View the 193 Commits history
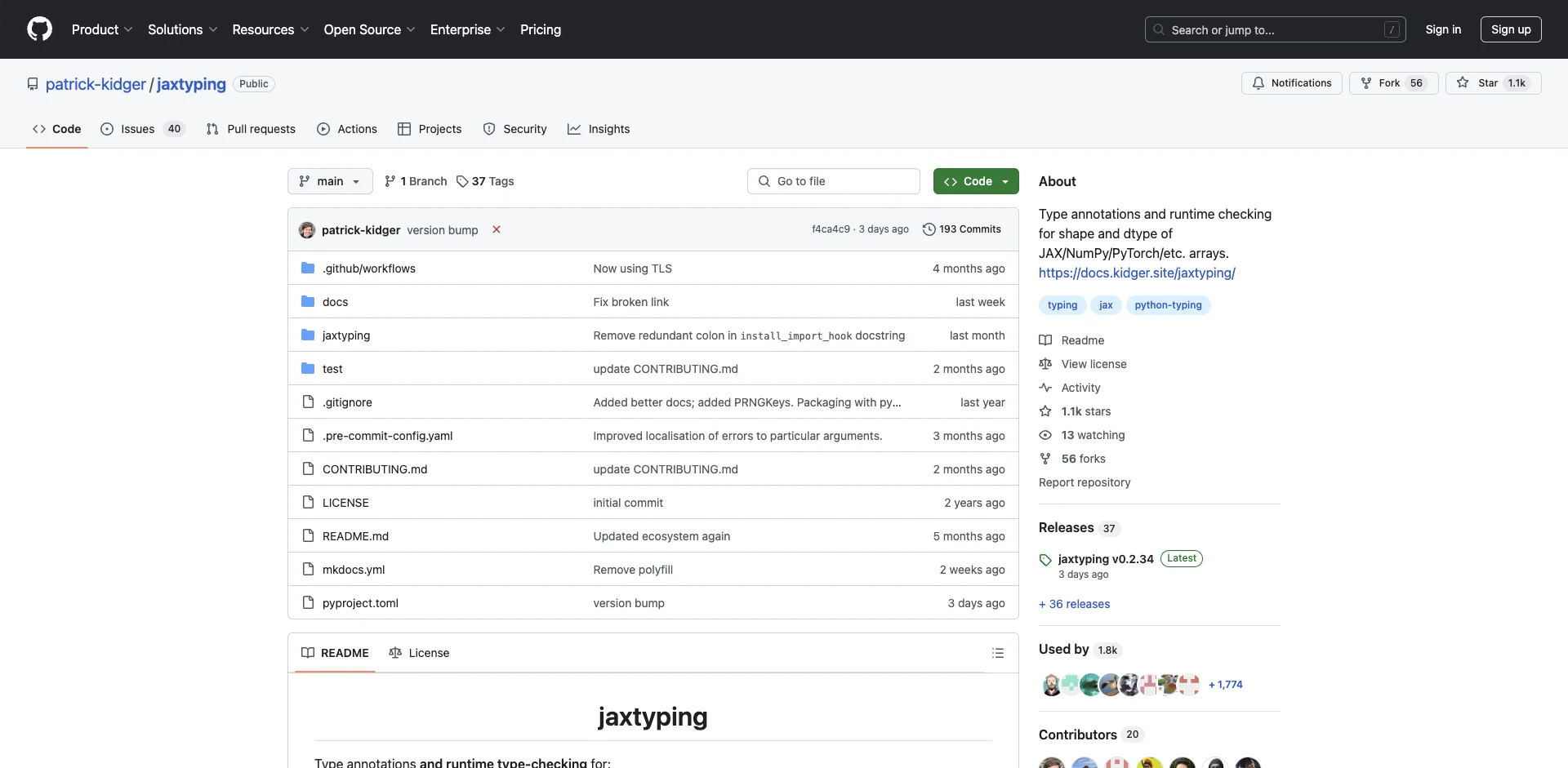The width and height of the screenshot is (1568, 768). 961,229
